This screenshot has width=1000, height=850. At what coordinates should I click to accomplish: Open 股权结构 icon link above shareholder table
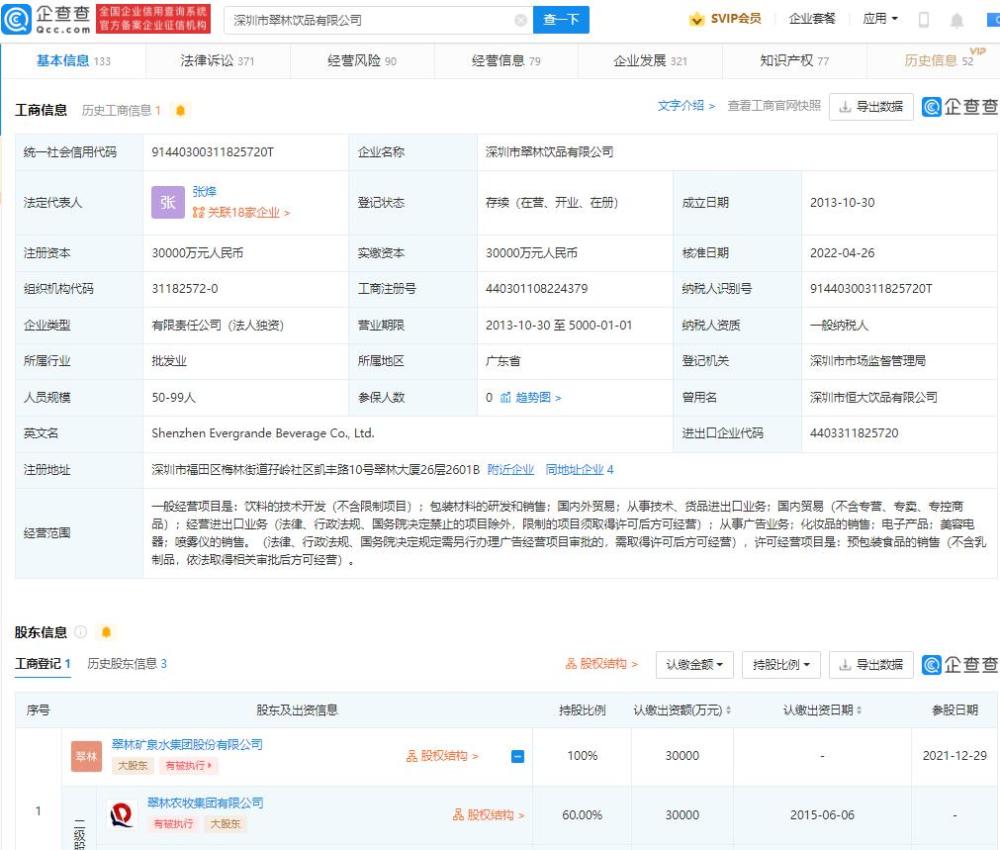click(601, 664)
